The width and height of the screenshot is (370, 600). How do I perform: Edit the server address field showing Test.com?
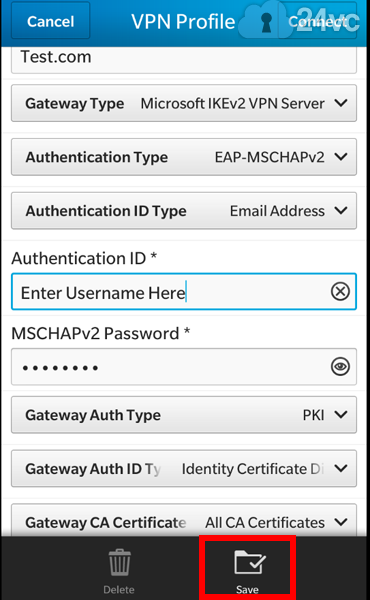coord(184,60)
